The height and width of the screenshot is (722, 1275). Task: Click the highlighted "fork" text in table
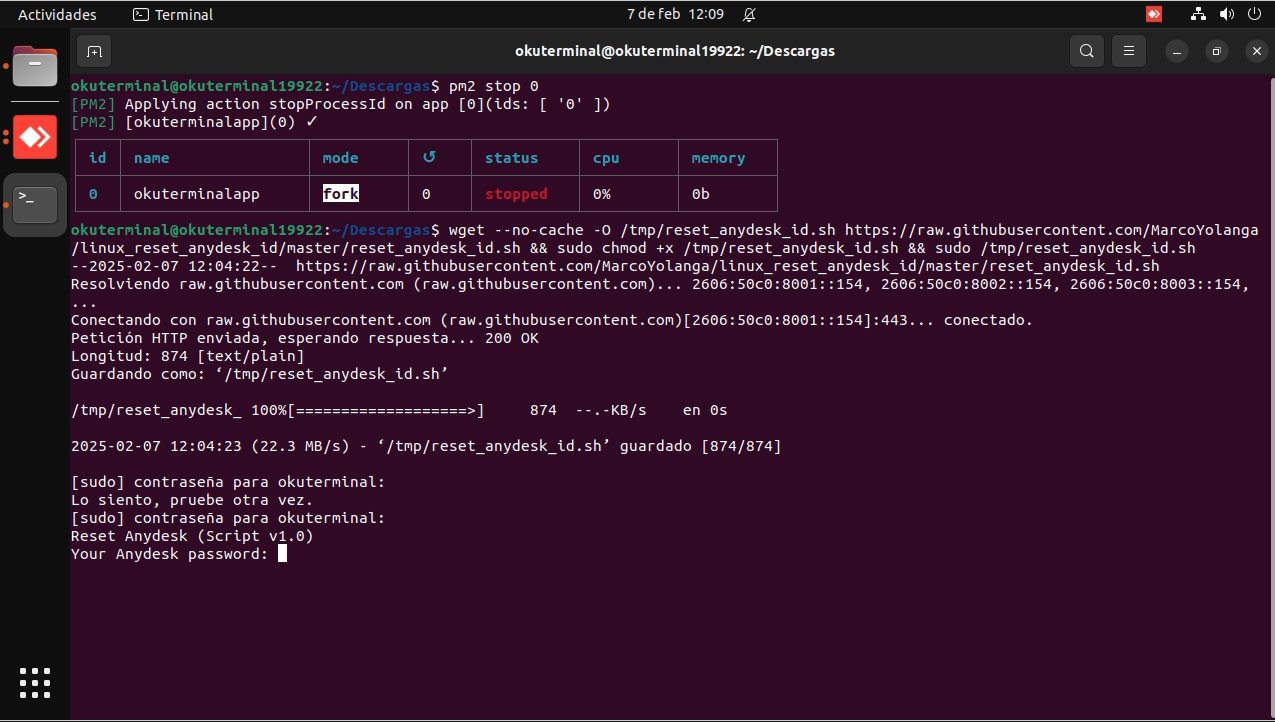(340, 194)
